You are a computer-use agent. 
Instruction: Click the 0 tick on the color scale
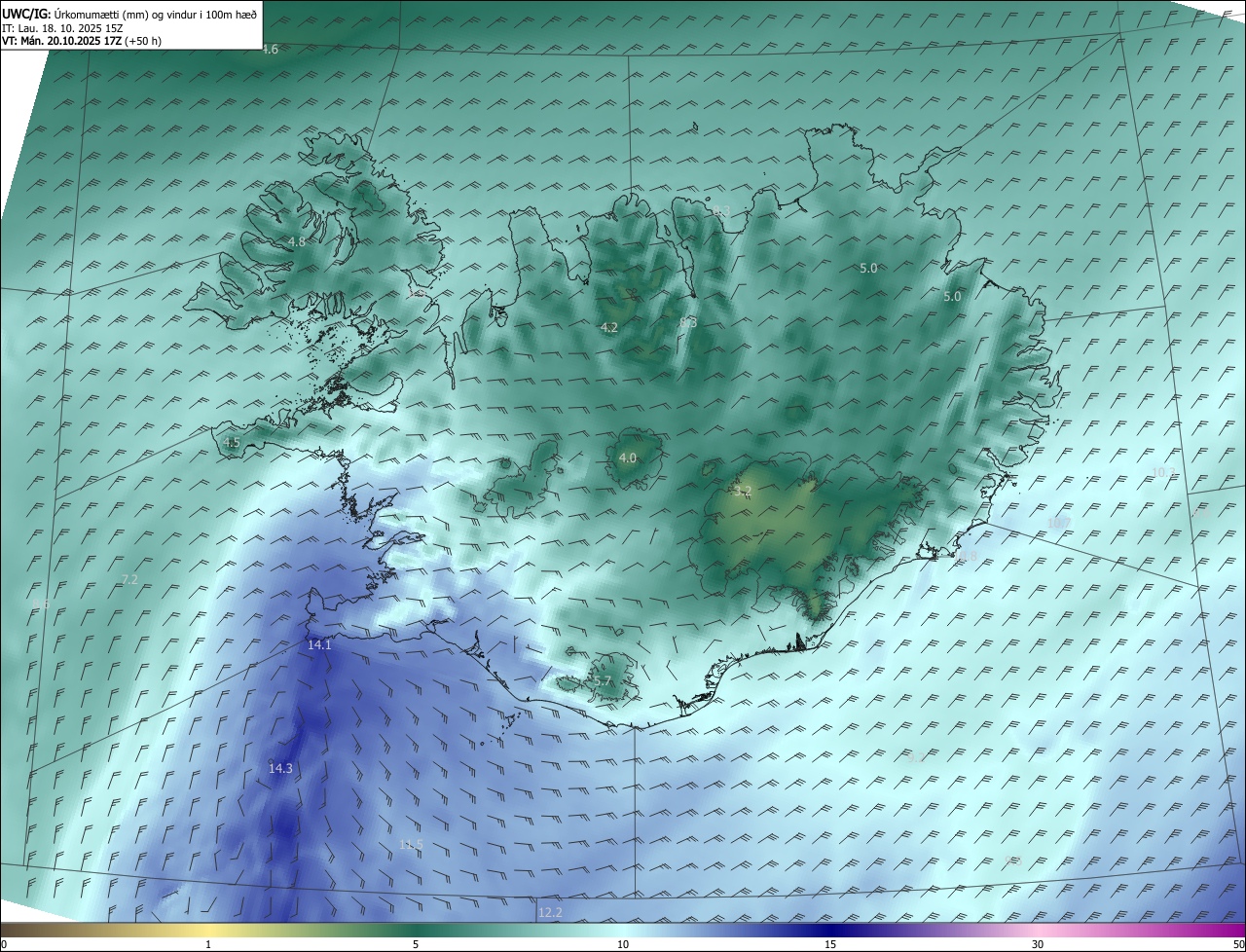click(x=4, y=945)
